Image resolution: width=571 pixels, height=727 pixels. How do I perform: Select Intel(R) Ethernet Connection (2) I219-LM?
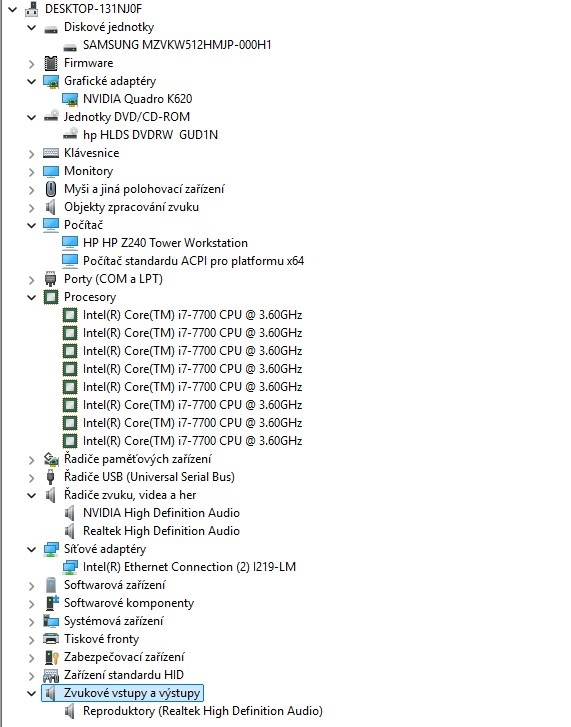click(189, 567)
